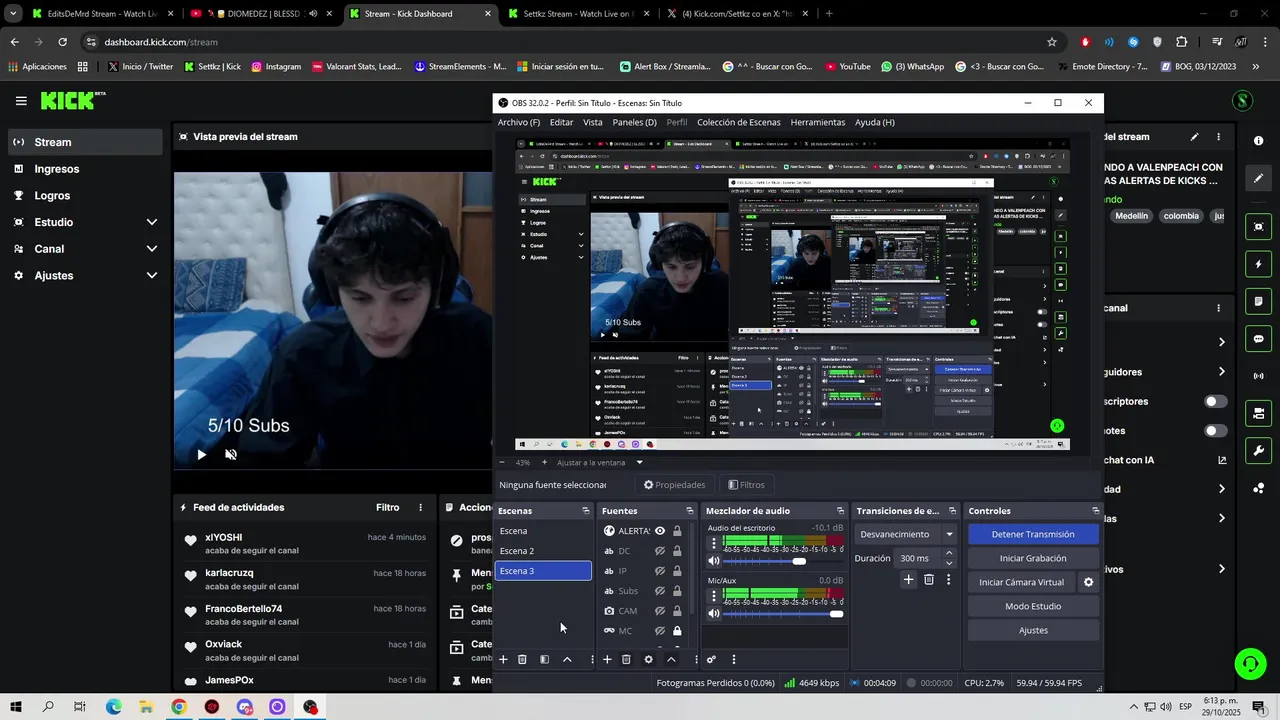Open Paneles menu in OBS
The height and width of the screenshot is (720, 1280).
(634, 122)
